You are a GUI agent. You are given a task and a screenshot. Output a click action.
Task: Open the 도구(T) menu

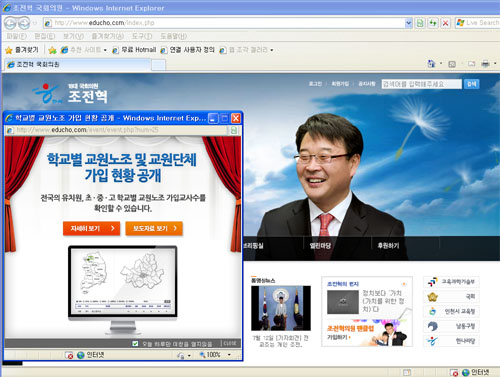(142, 36)
